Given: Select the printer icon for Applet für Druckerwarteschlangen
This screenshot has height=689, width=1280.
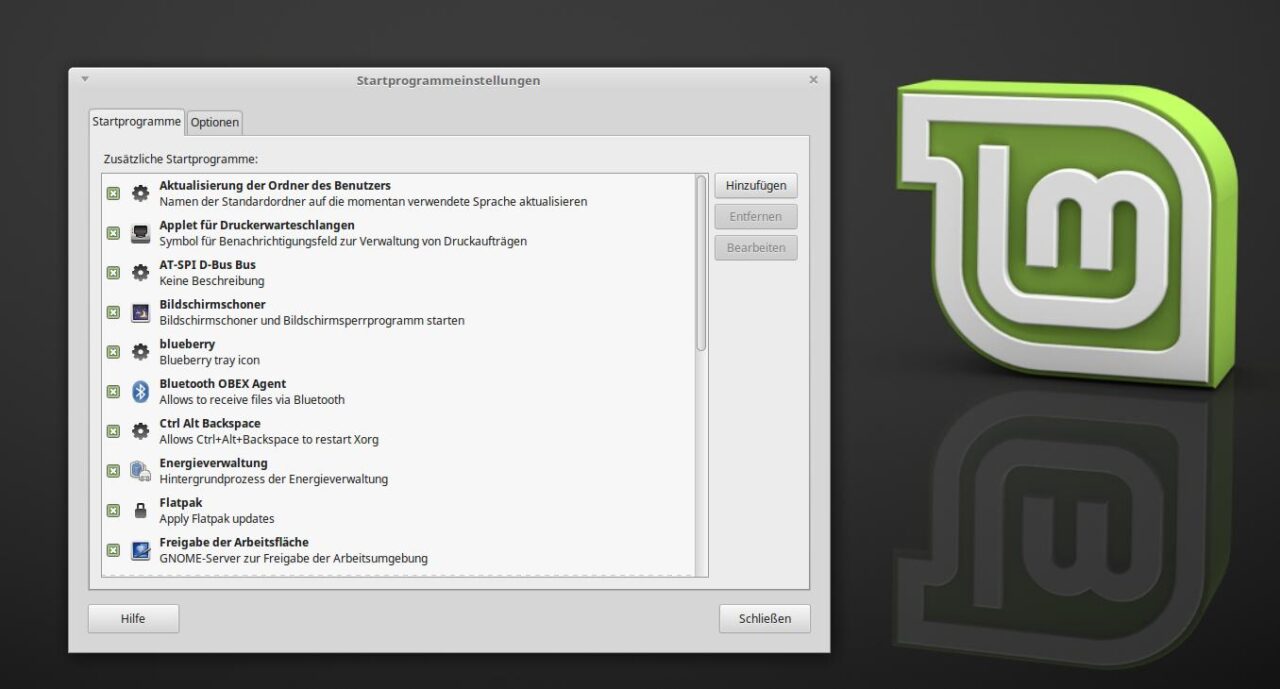Looking at the screenshot, I should point(140,232).
